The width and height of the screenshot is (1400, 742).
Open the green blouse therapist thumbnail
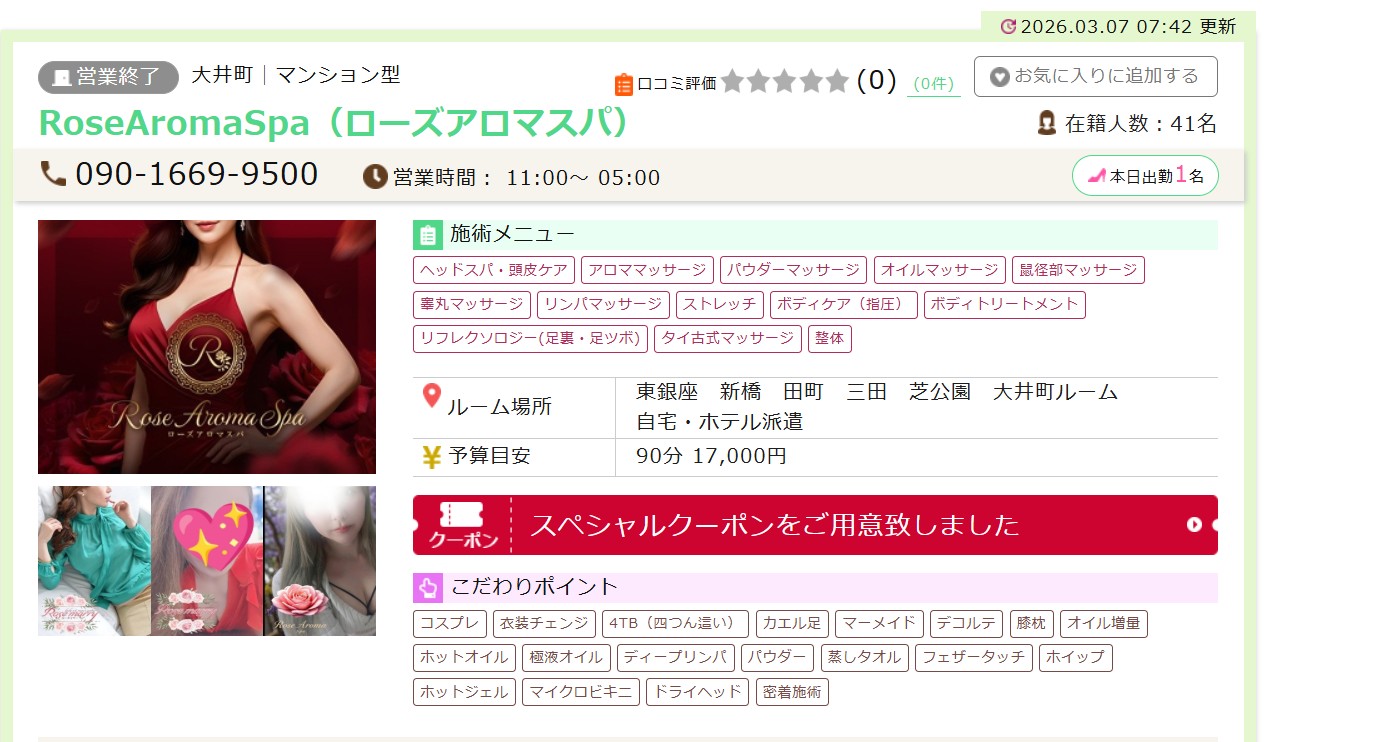(94, 561)
